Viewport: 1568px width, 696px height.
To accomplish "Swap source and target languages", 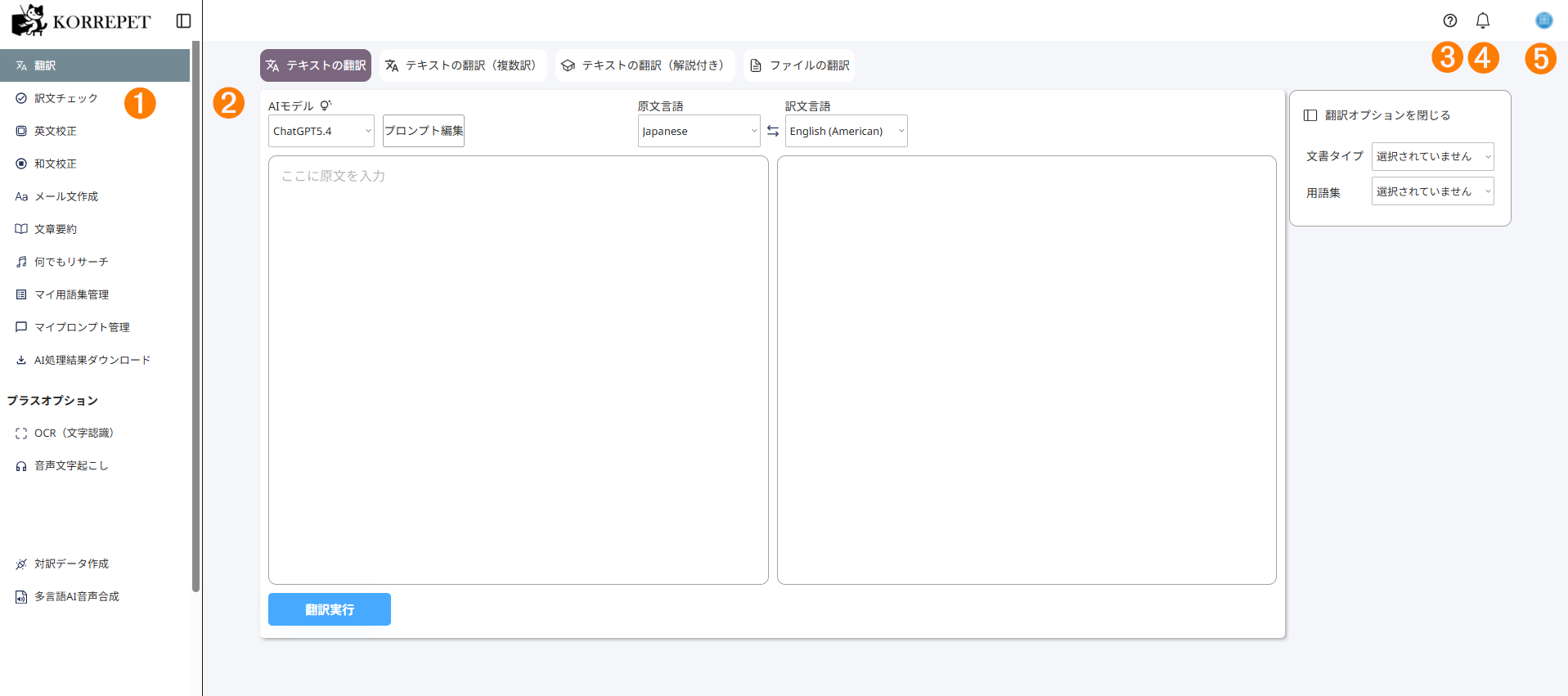I will point(773,131).
